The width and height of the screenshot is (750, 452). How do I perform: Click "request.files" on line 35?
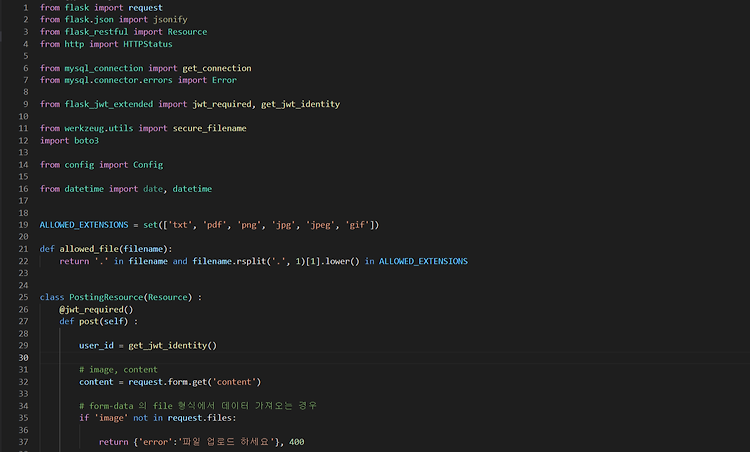pos(199,418)
